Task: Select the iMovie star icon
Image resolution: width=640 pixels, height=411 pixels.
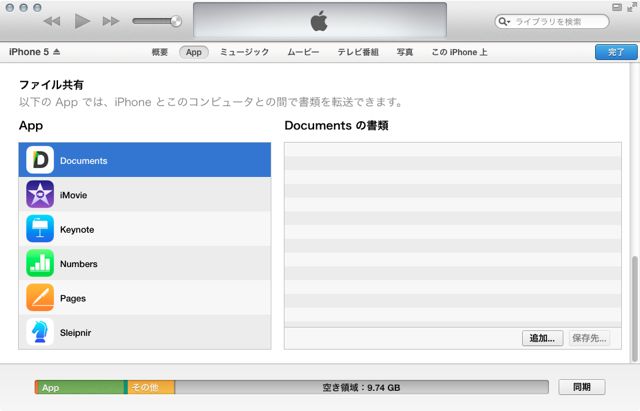Action: (40, 194)
